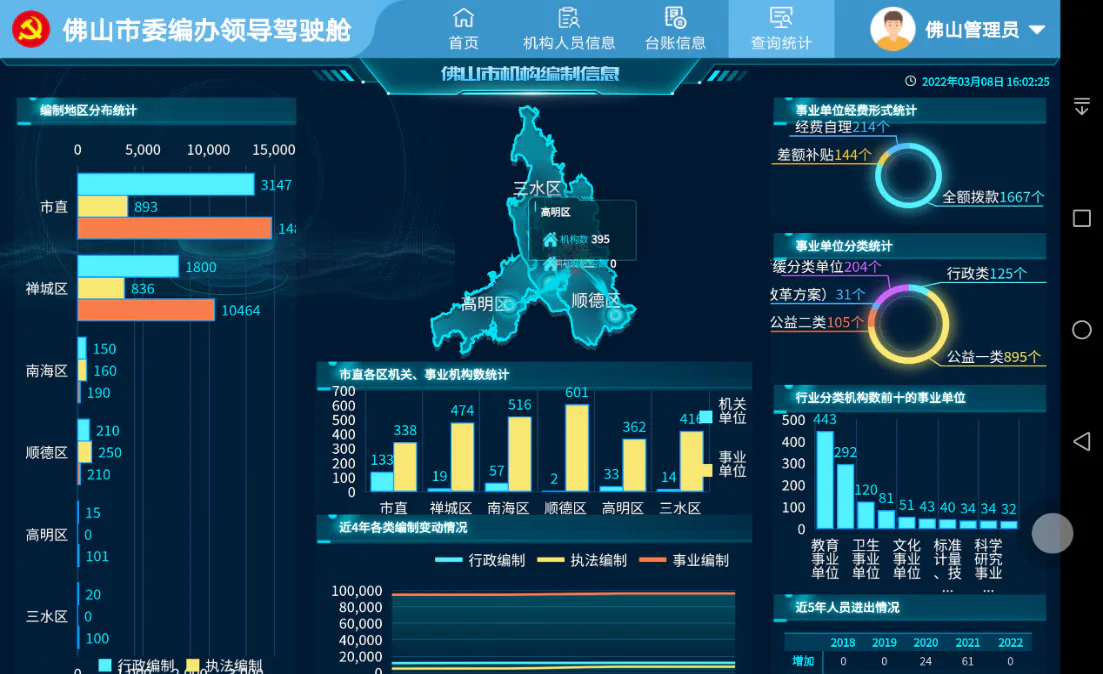This screenshot has height=674, width=1103.
Task: Click the clock icon beside the date
Action: click(910, 81)
